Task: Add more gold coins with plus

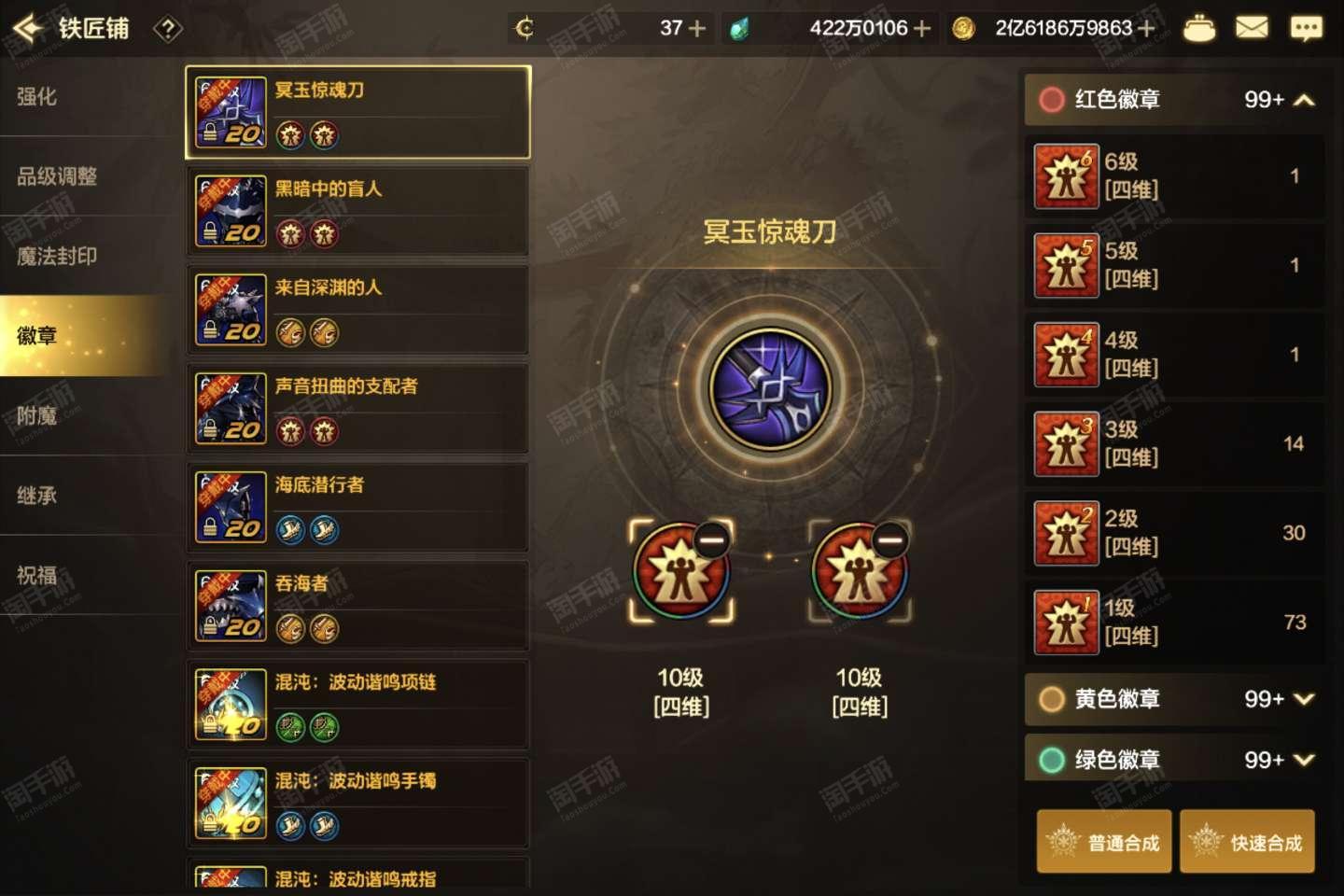Action: coord(1146,29)
